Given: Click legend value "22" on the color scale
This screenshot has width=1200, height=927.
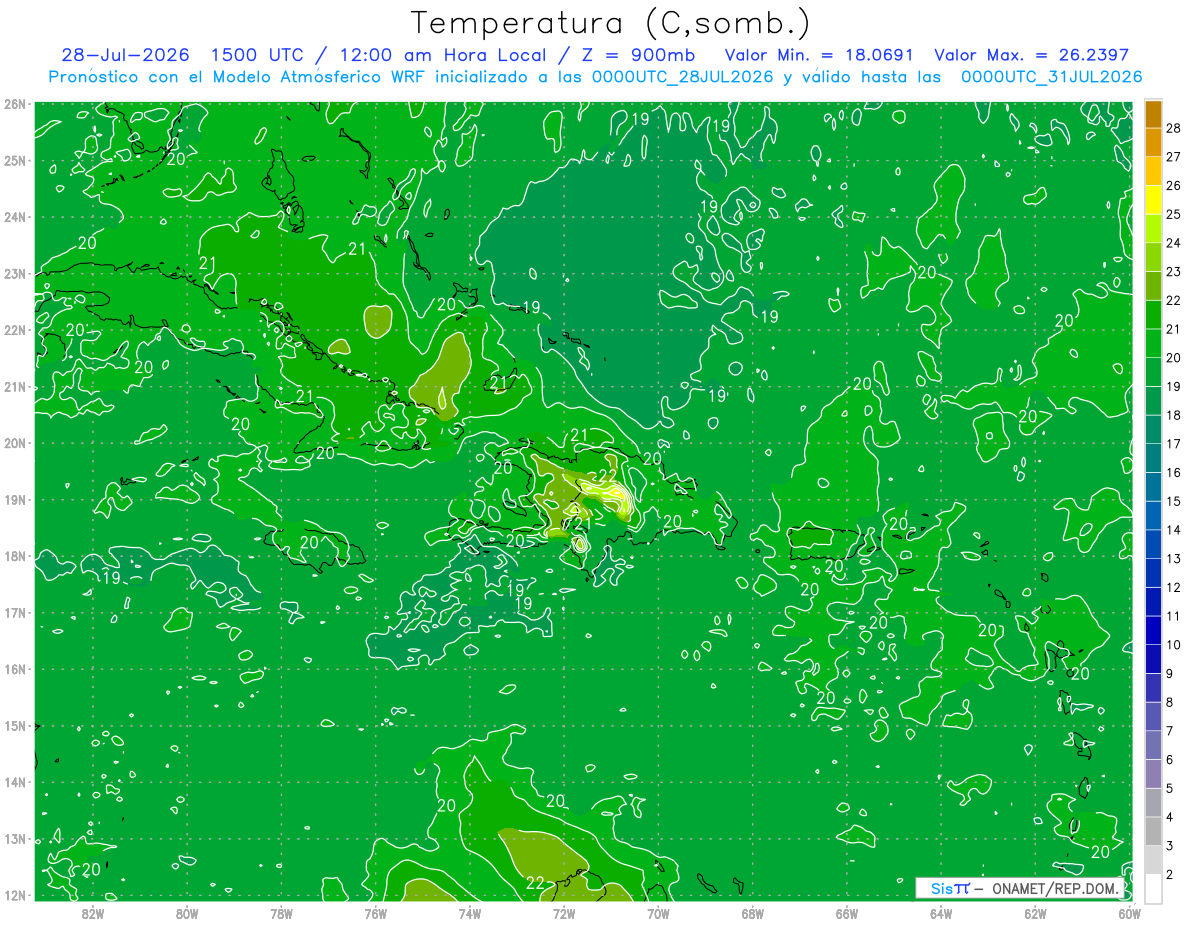Looking at the screenshot, I should [x=1173, y=300].
